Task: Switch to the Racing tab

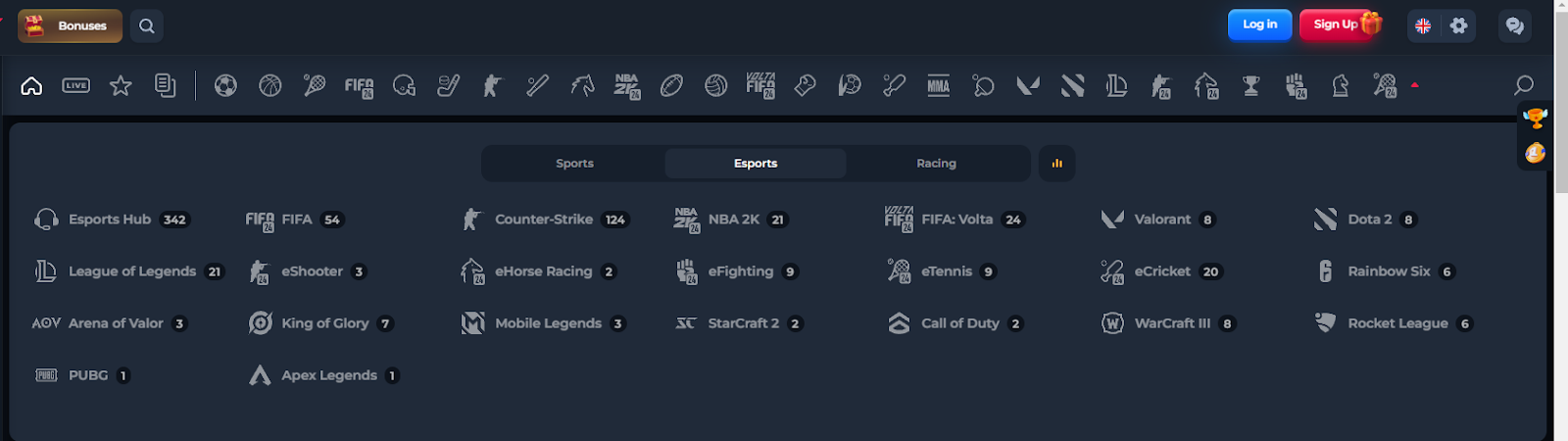Action: point(936,164)
